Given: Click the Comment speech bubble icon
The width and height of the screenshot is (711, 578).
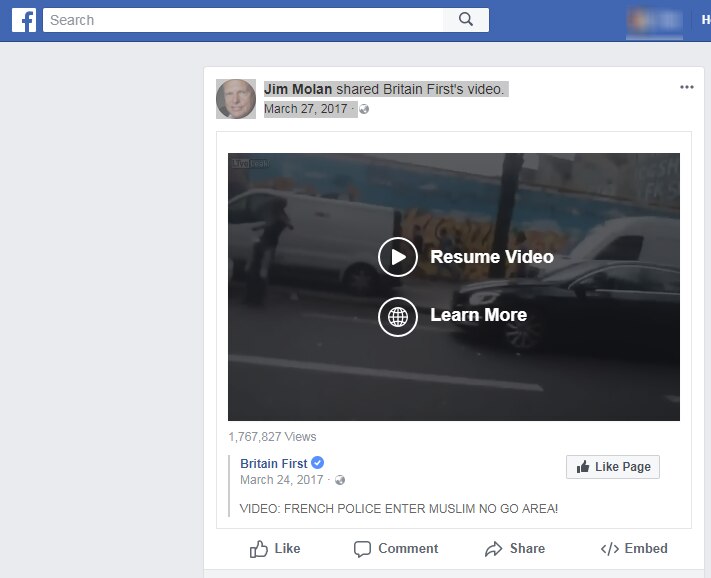Looking at the screenshot, I should click(x=362, y=549).
